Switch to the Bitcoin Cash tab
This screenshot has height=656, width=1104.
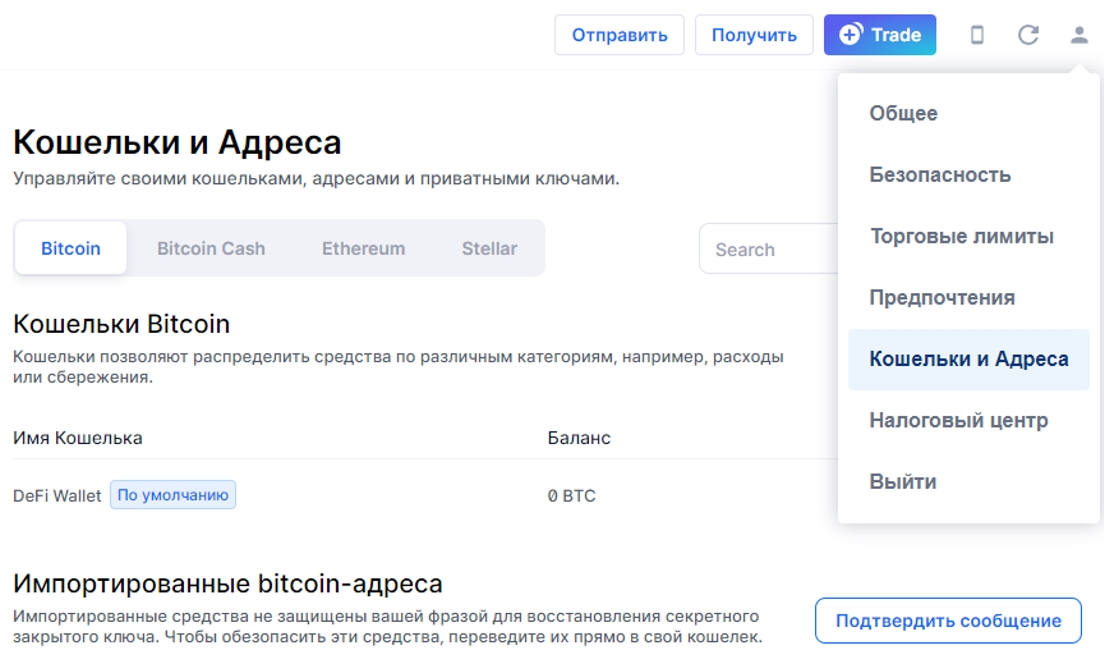(x=211, y=248)
